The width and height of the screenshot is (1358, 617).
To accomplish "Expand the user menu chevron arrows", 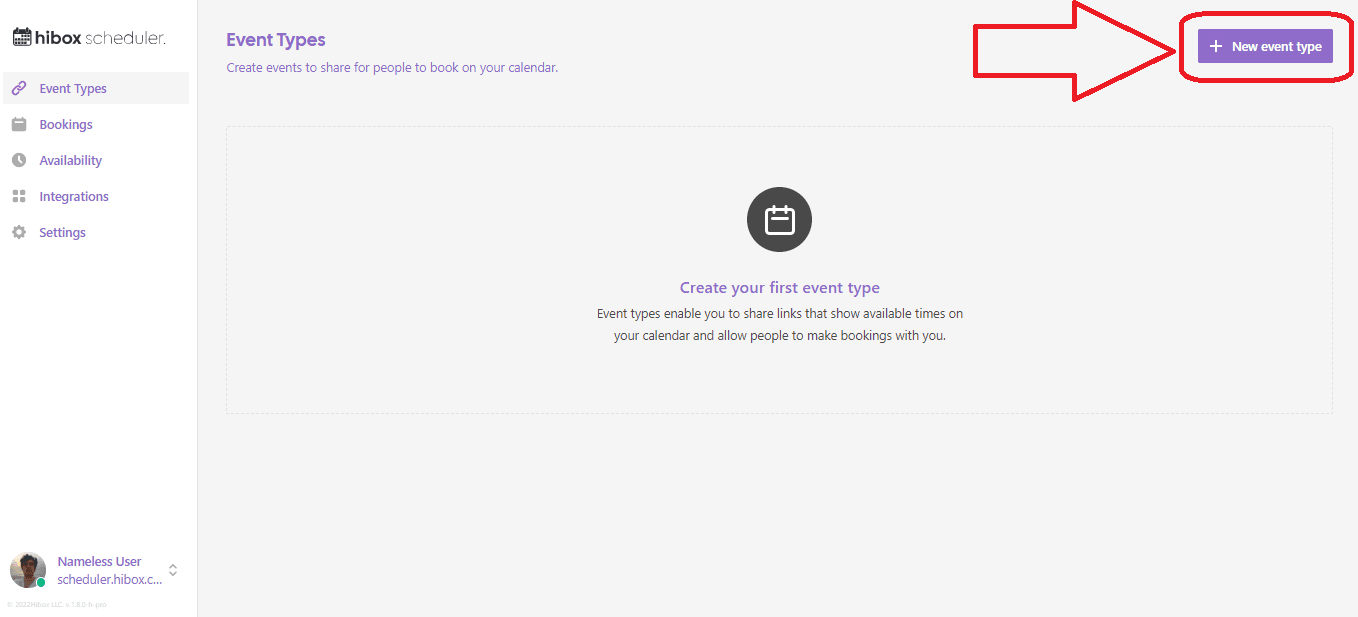I will click(173, 570).
